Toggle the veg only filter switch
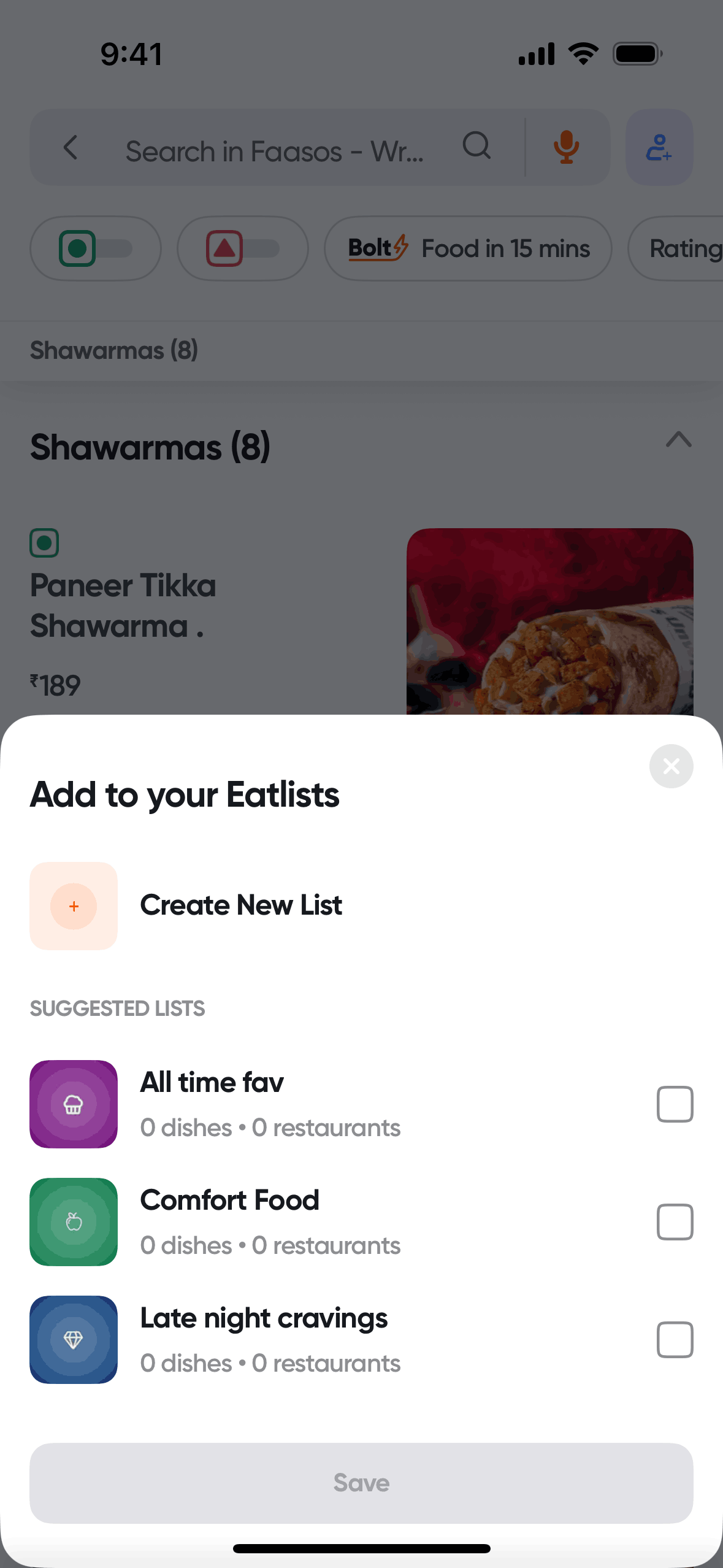The height and width of the screenshot is (1568, 723). point(96,248)
